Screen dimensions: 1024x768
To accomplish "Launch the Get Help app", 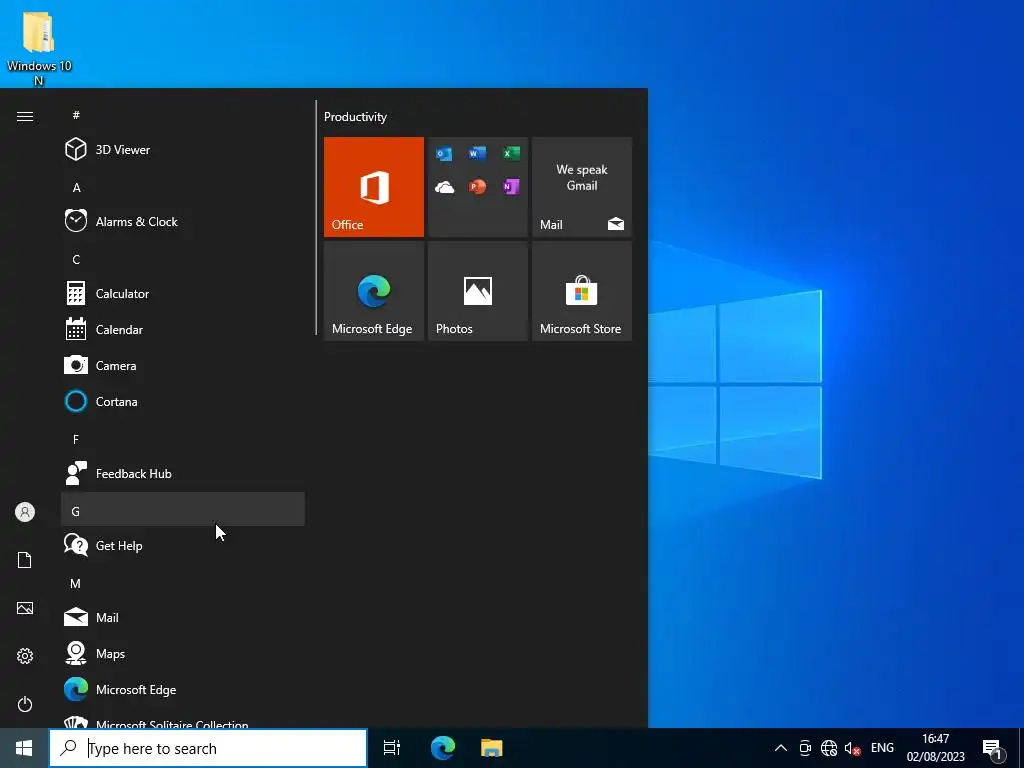I will tap(183, 545).
